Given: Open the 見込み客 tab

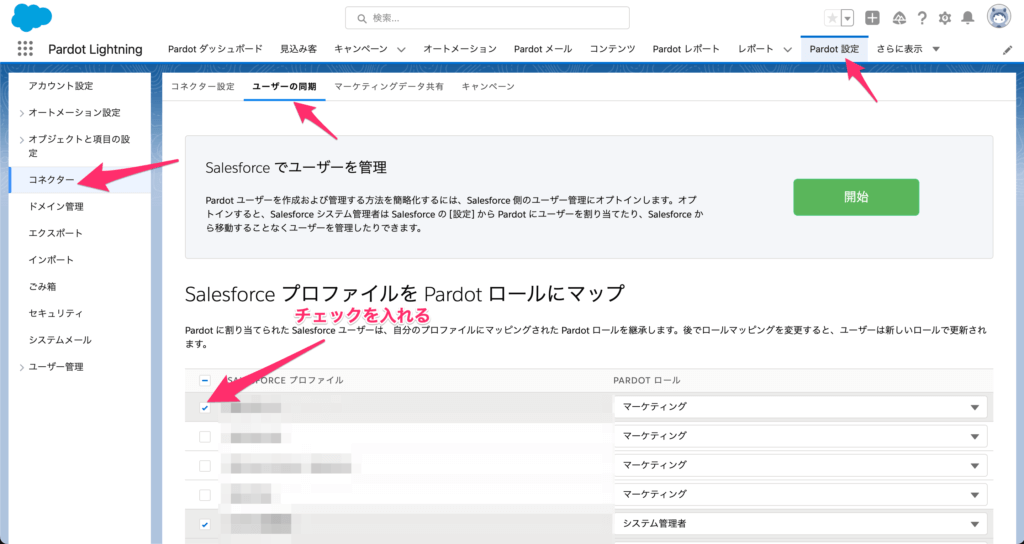Looking at the screenshot, I should point(298,49).
